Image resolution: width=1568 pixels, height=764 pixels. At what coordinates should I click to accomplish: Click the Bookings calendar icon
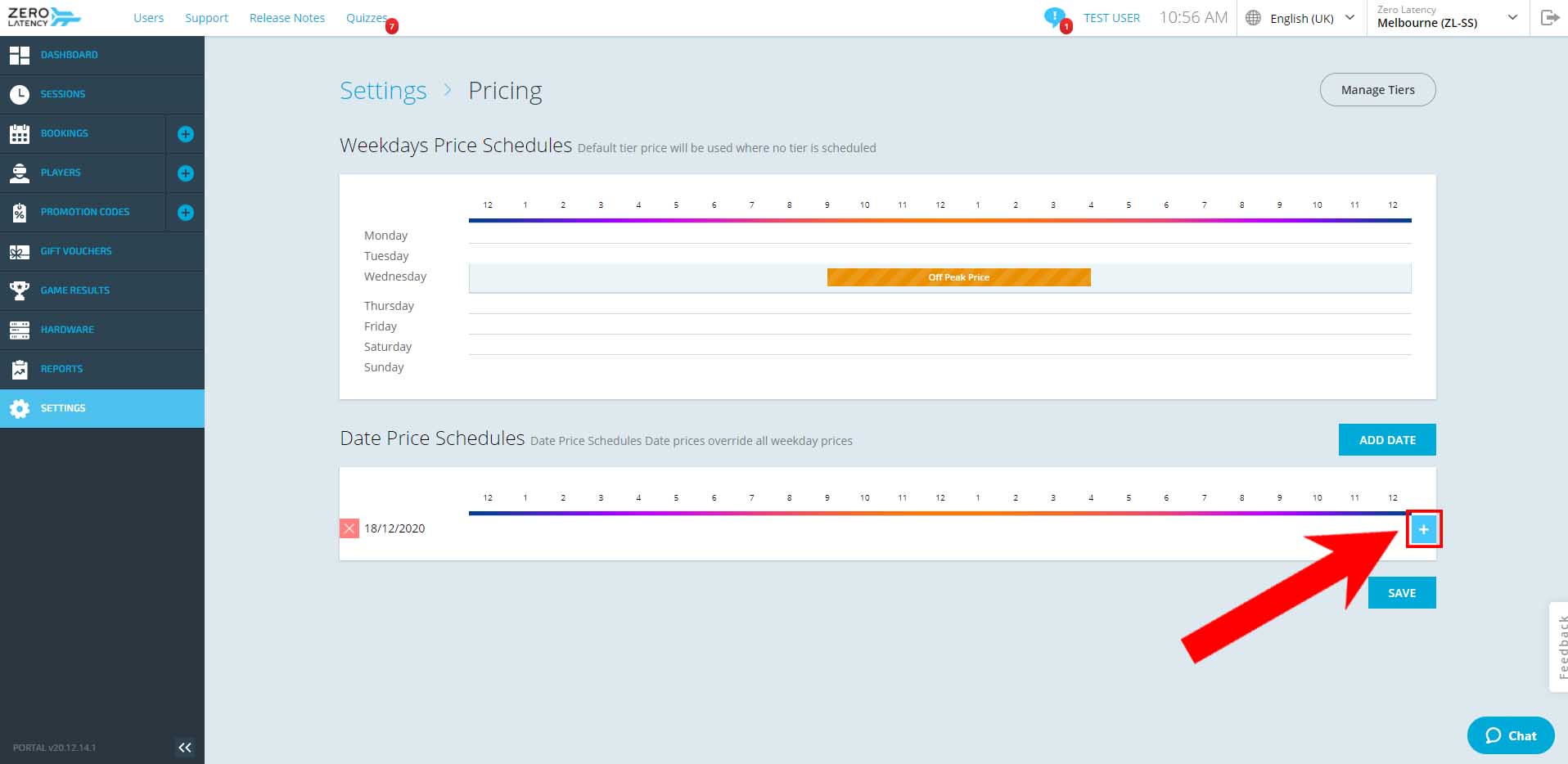pos(20,133)
